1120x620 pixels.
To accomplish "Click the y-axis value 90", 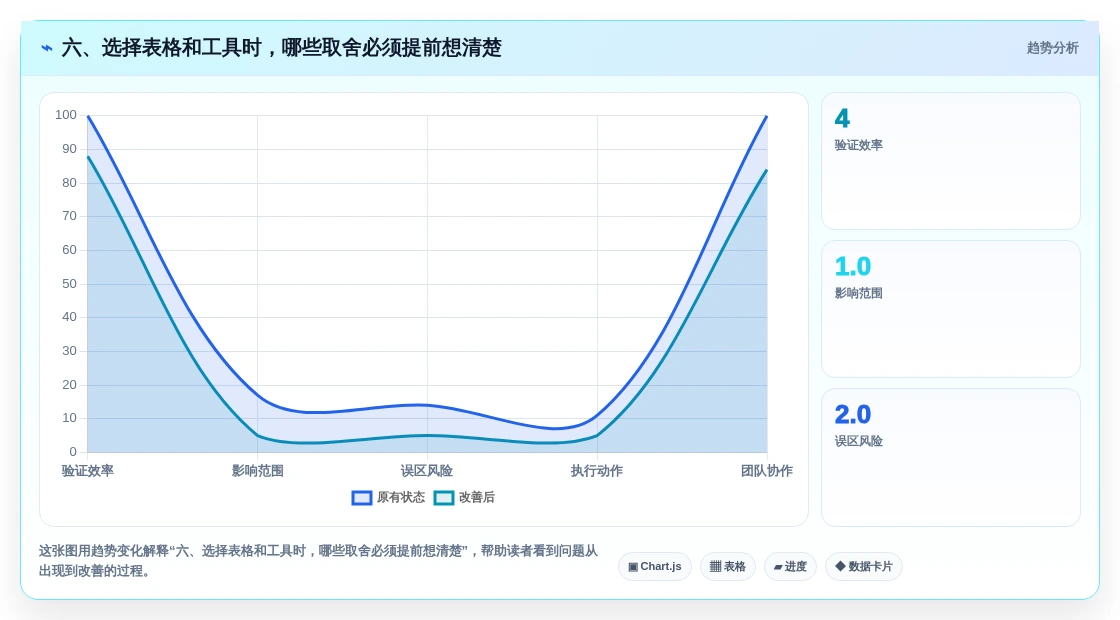I will (x=69, y=149).
